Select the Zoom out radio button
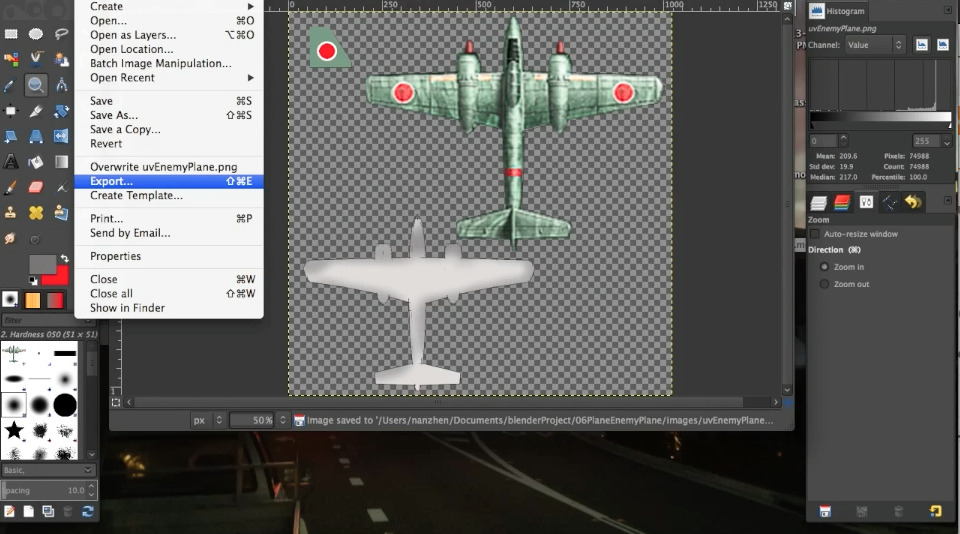The image size is (960, 534). 824,284
